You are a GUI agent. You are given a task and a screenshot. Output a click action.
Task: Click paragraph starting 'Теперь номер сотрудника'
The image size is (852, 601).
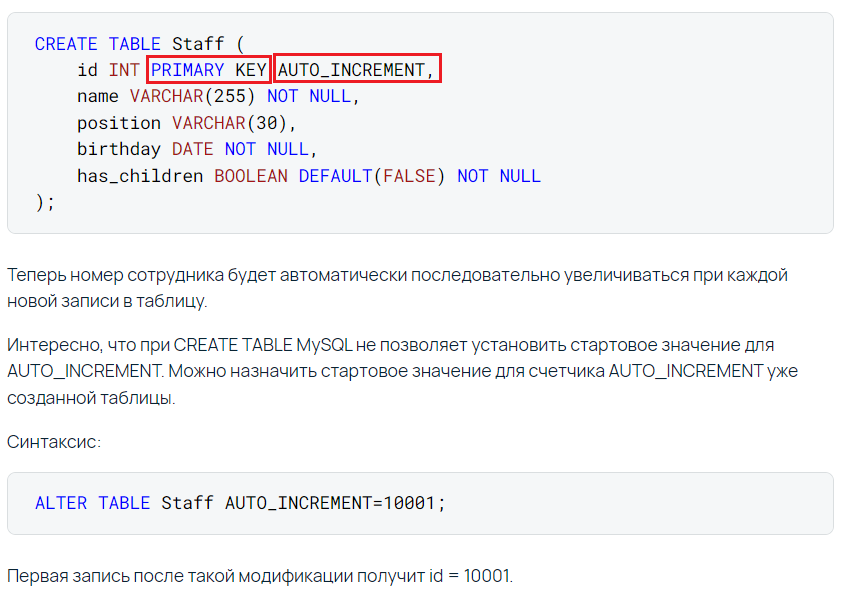coord(397,288)
